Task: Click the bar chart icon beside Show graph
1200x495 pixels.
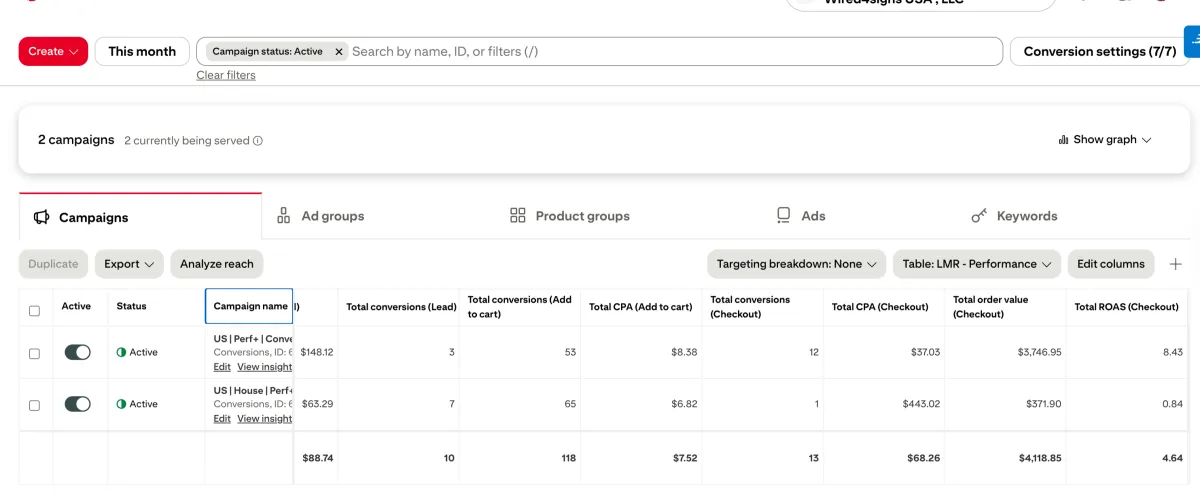Action: tap(1063, 140)
